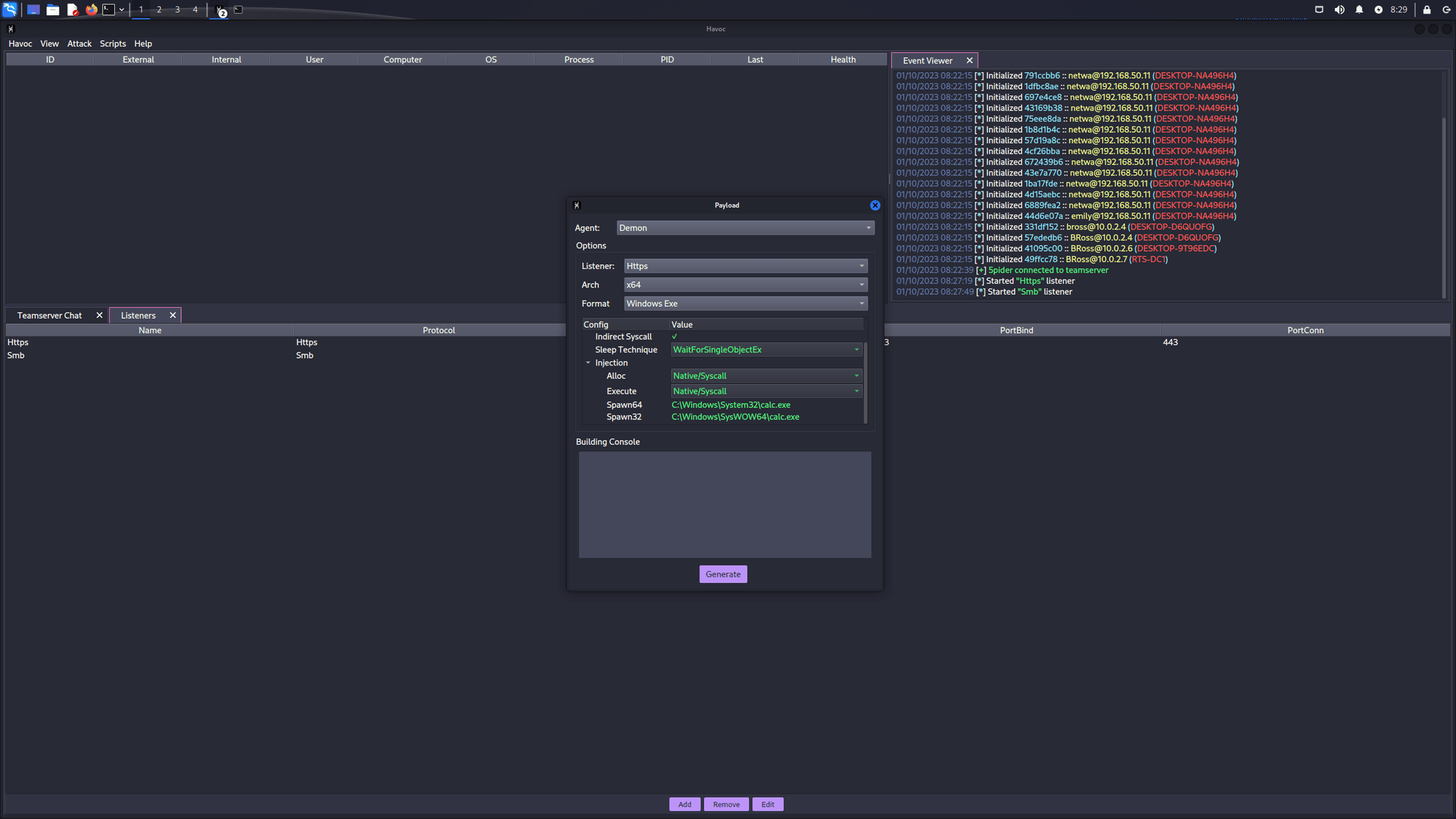
Task: Click the show desktop icon in panel
Action: click(33, 9)
